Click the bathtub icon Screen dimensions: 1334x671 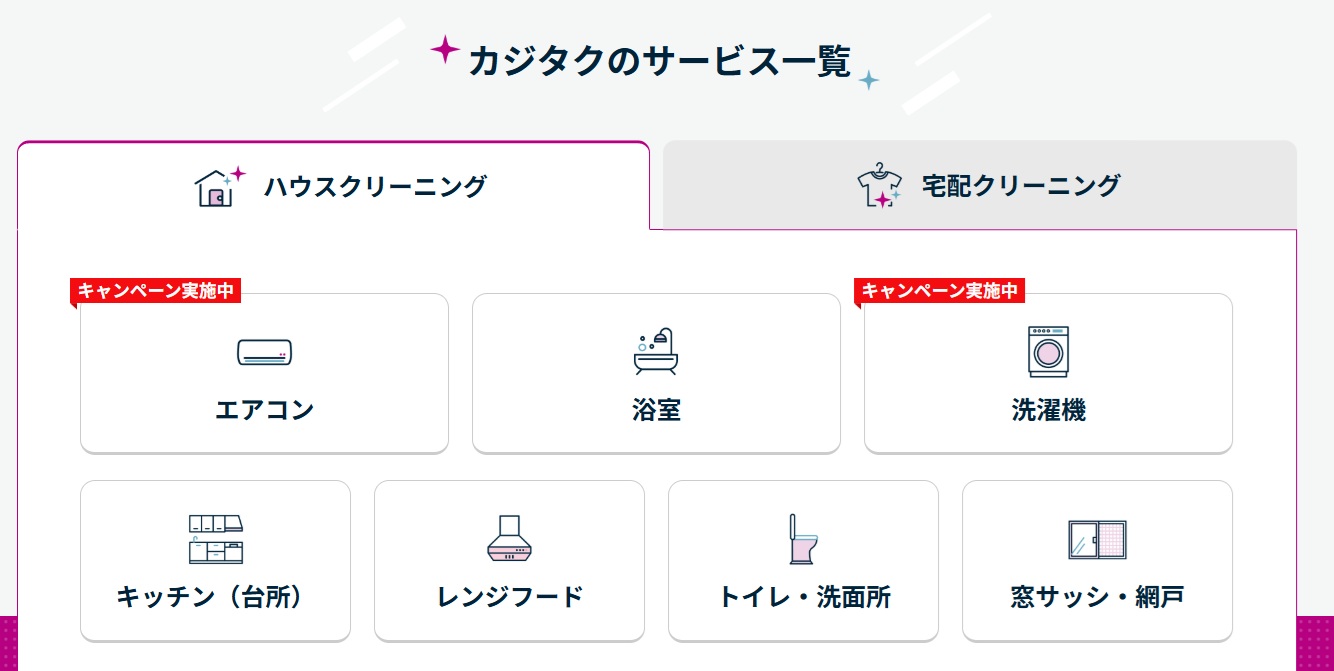656,351
